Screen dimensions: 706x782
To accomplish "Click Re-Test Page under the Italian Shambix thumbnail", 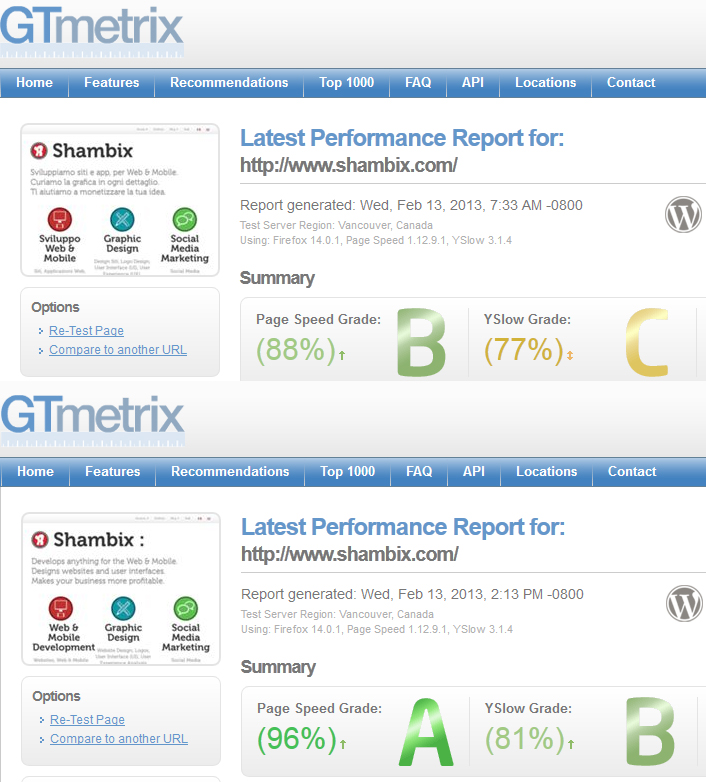I will pyautogui.click(x=86, y=331).
